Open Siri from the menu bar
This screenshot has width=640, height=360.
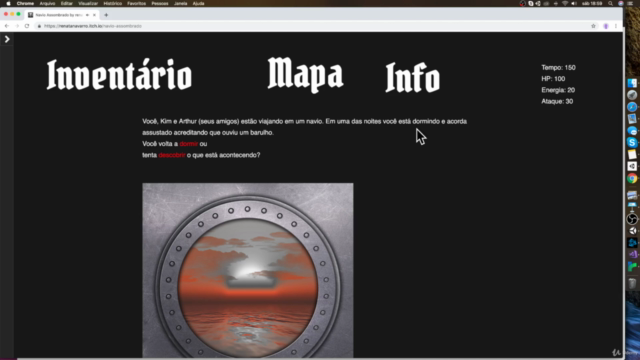621,3
